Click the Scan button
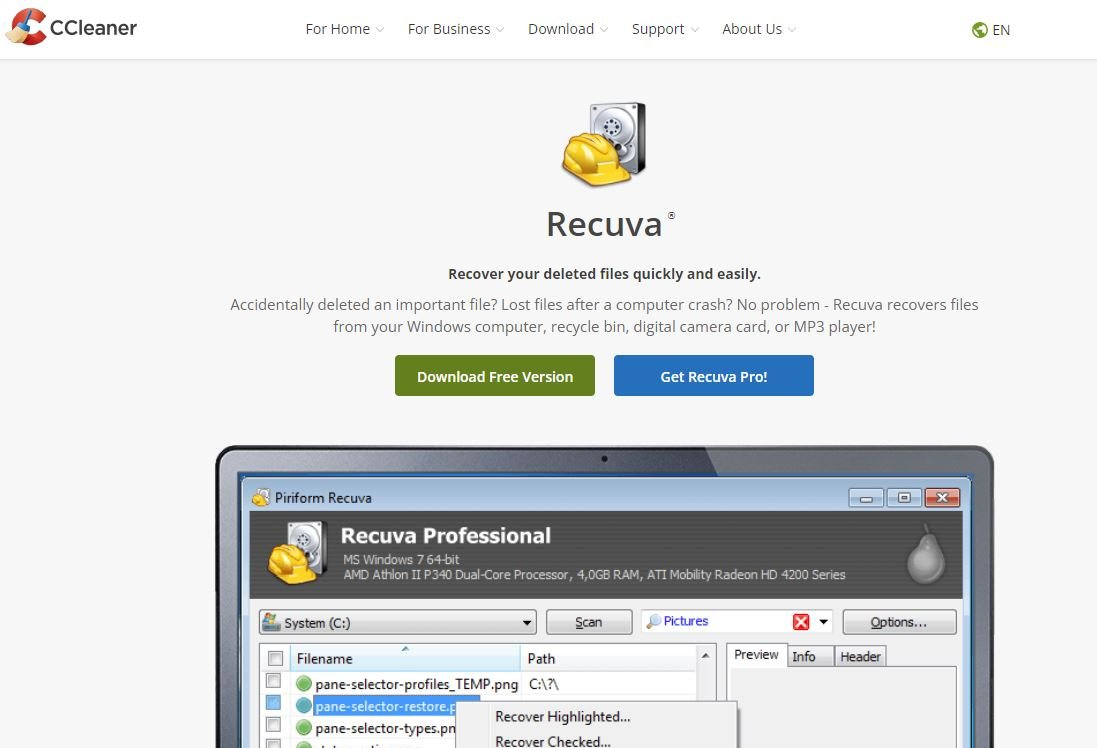The image size is (1097, 748). [588, 622]
